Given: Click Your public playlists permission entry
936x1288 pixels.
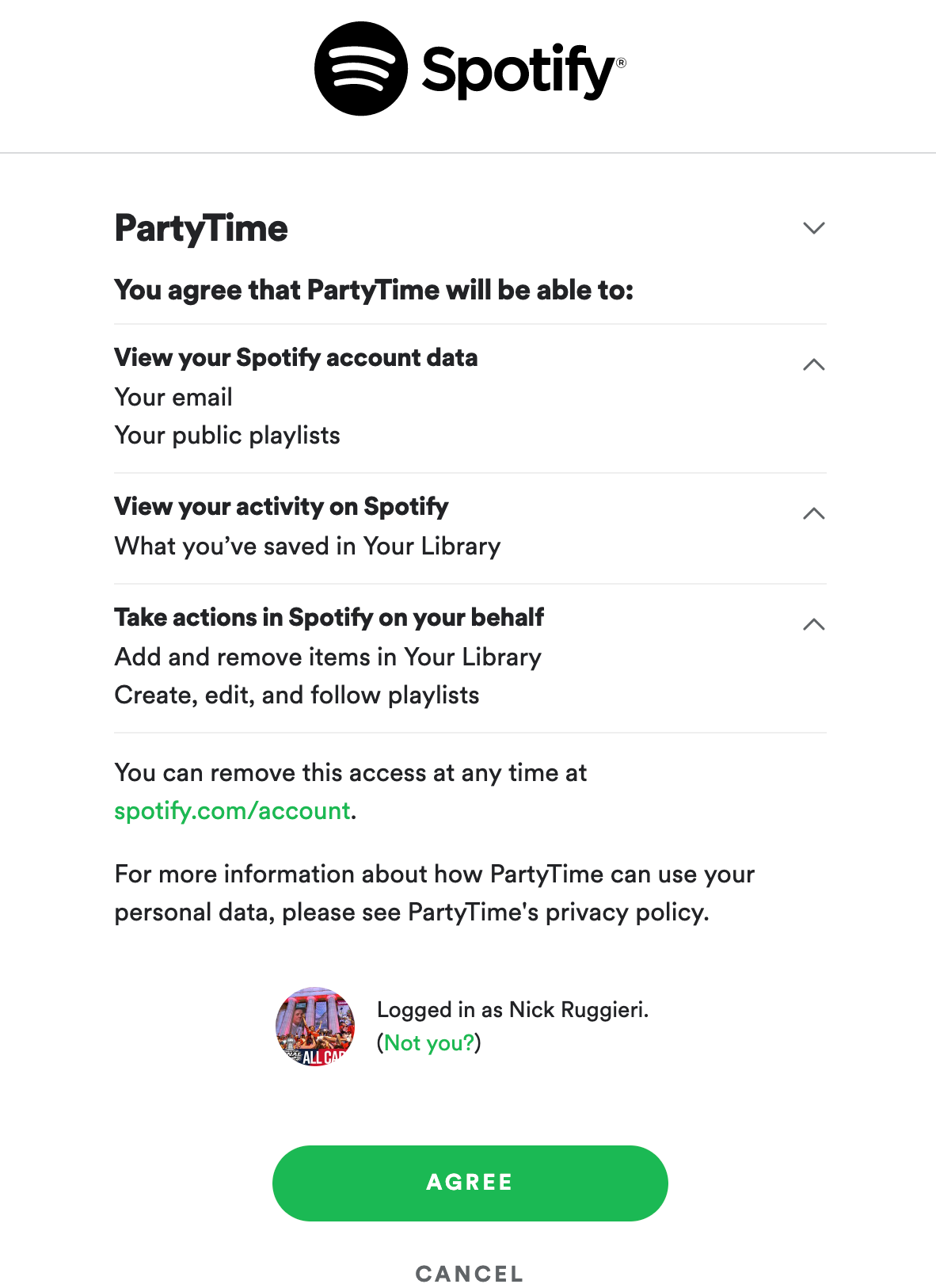Looking at the screenshot, I should (227, 435).
